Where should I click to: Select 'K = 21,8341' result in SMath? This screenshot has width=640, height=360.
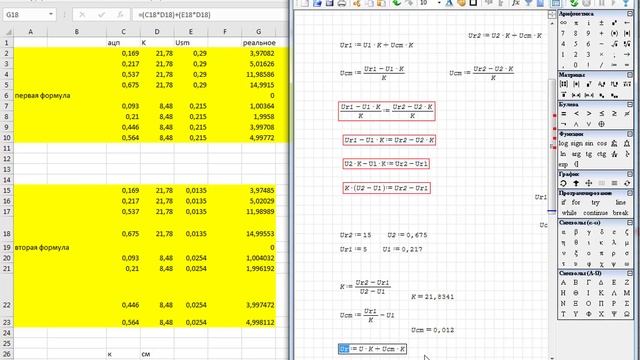click(x=432, y=297)
